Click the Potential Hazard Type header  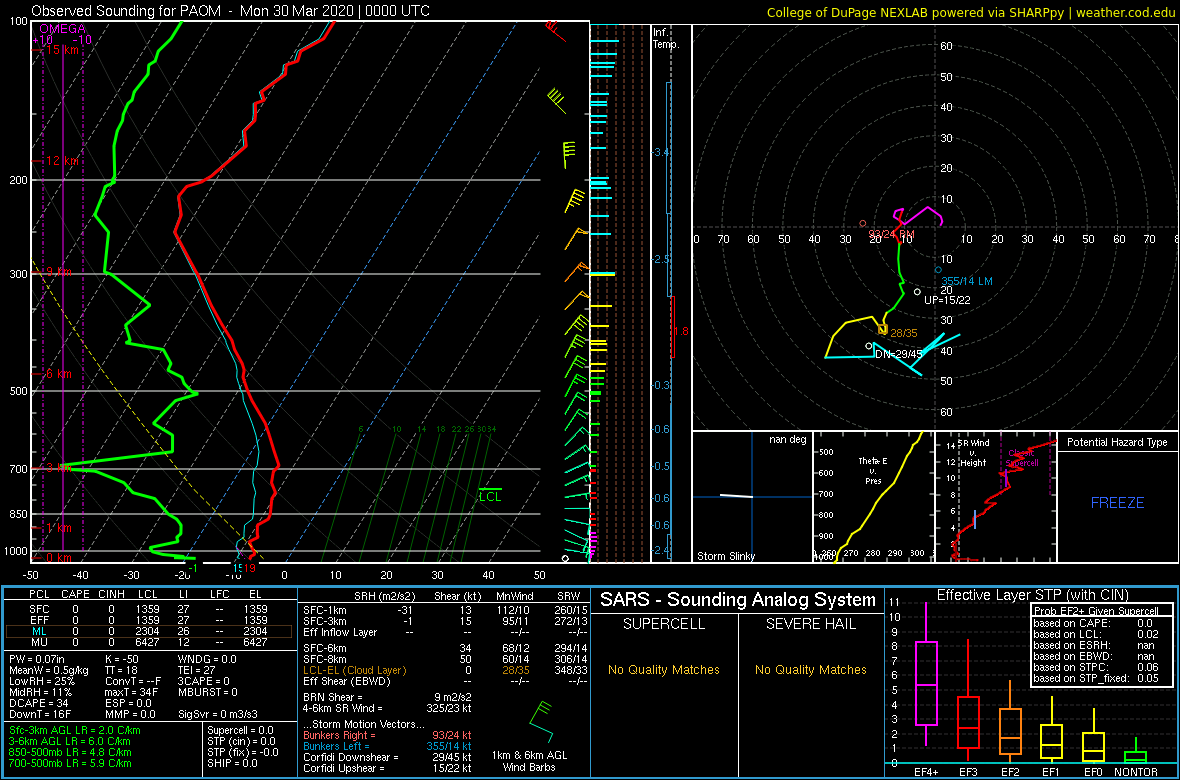point(1117,442)
